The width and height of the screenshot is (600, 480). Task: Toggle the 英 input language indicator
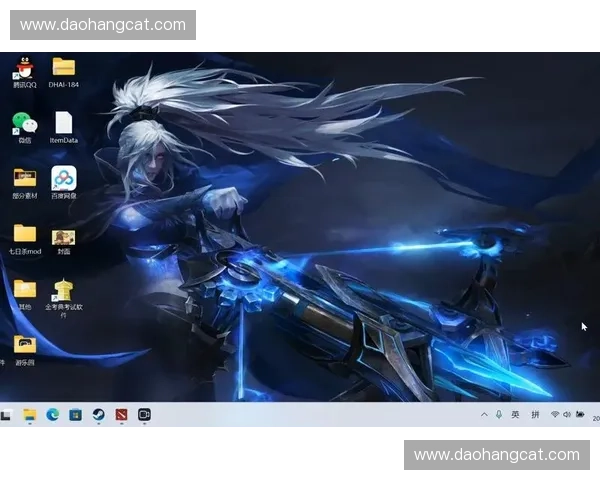515,415
